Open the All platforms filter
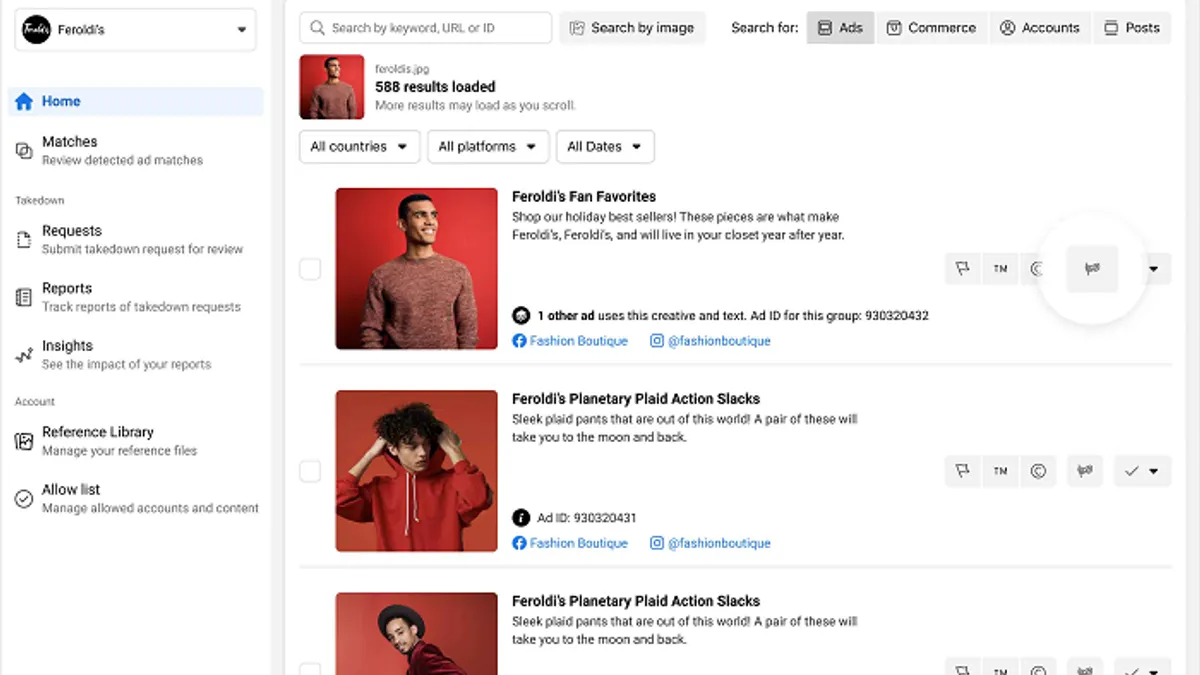The width and height of the screenshot is (1200, 675). (x=488, y=147)
